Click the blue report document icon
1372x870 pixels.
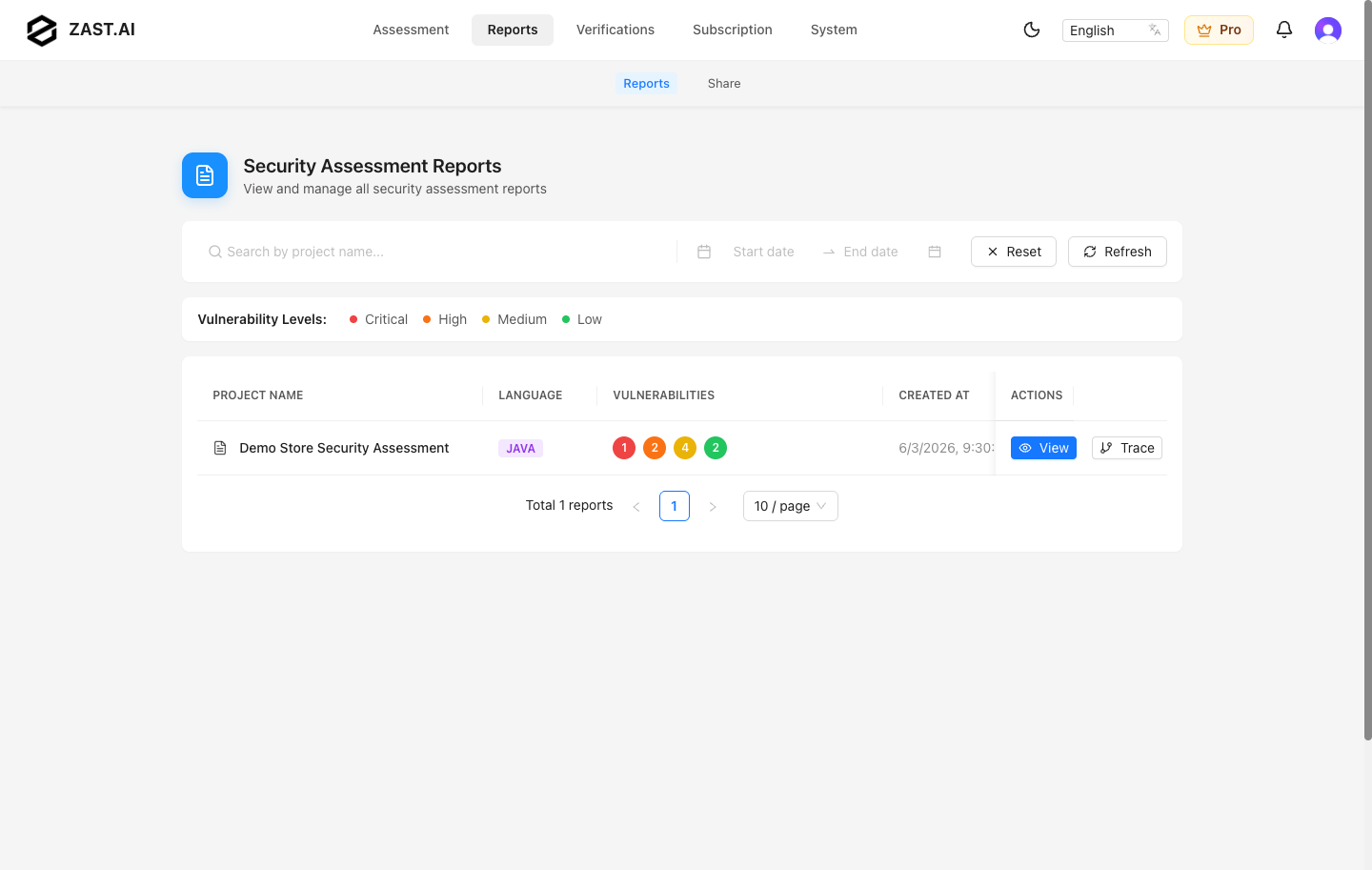point(205,175)
